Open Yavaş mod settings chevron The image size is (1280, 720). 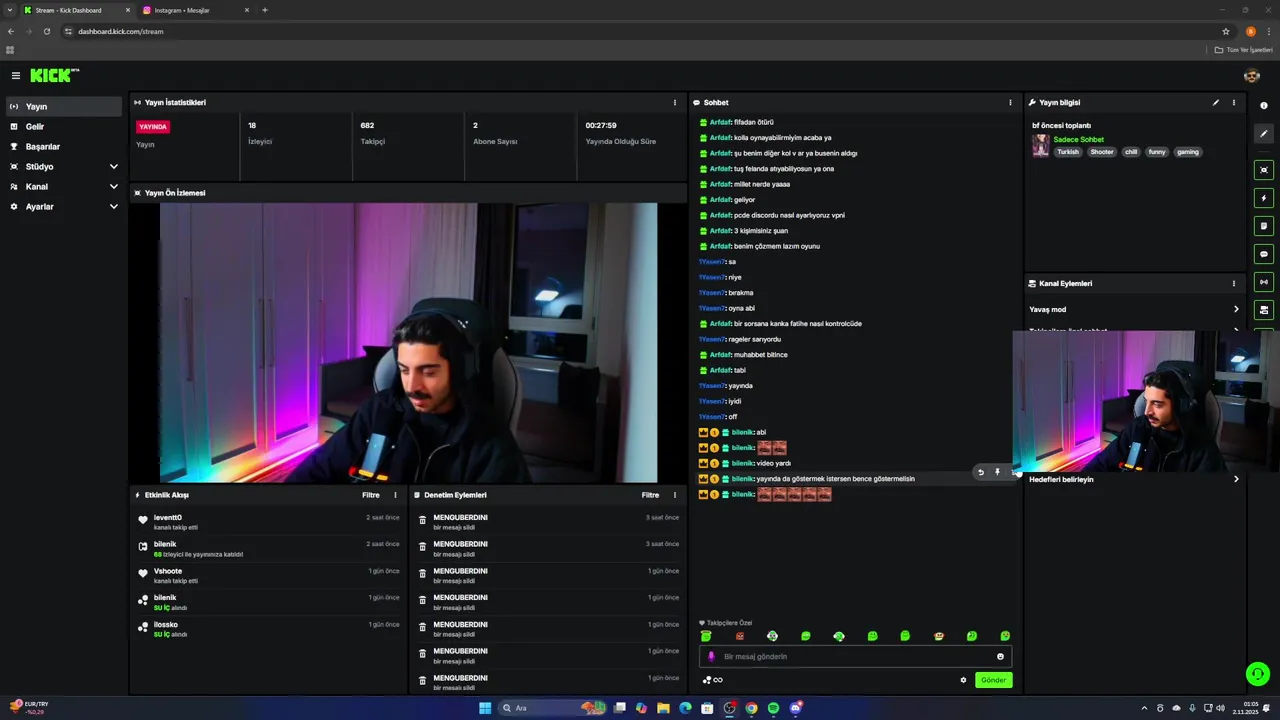1236,309
